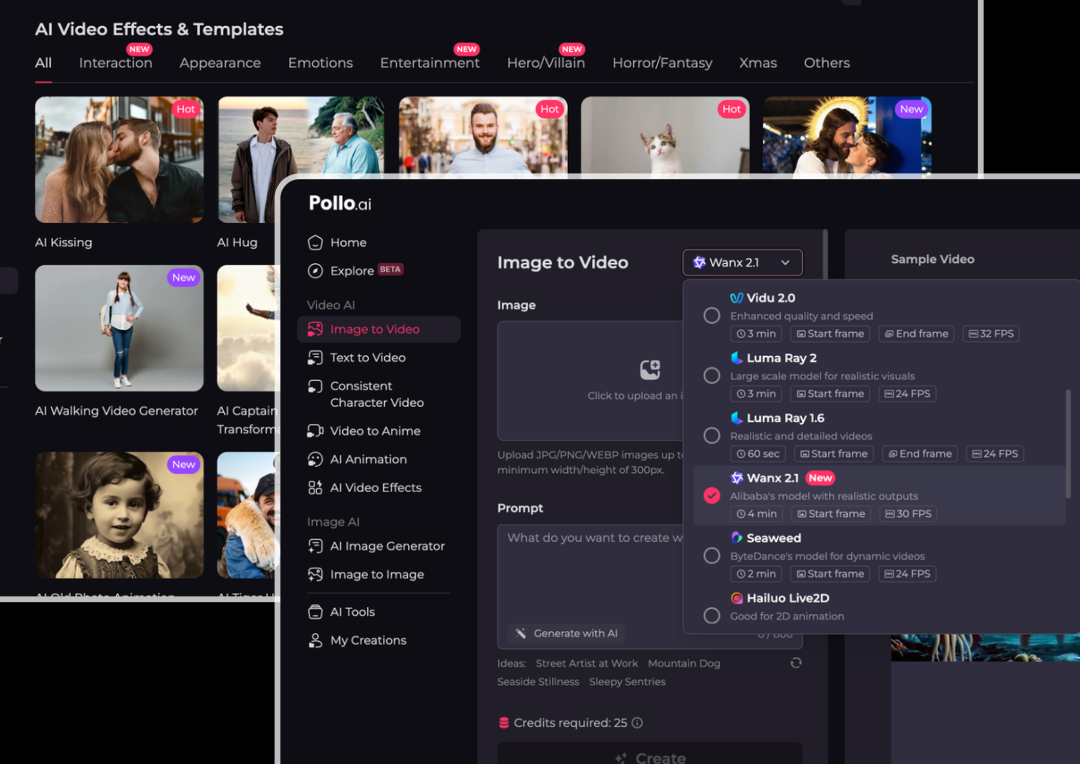Open the Wanx 2.1 model dropdown

[x=742, y=262]
